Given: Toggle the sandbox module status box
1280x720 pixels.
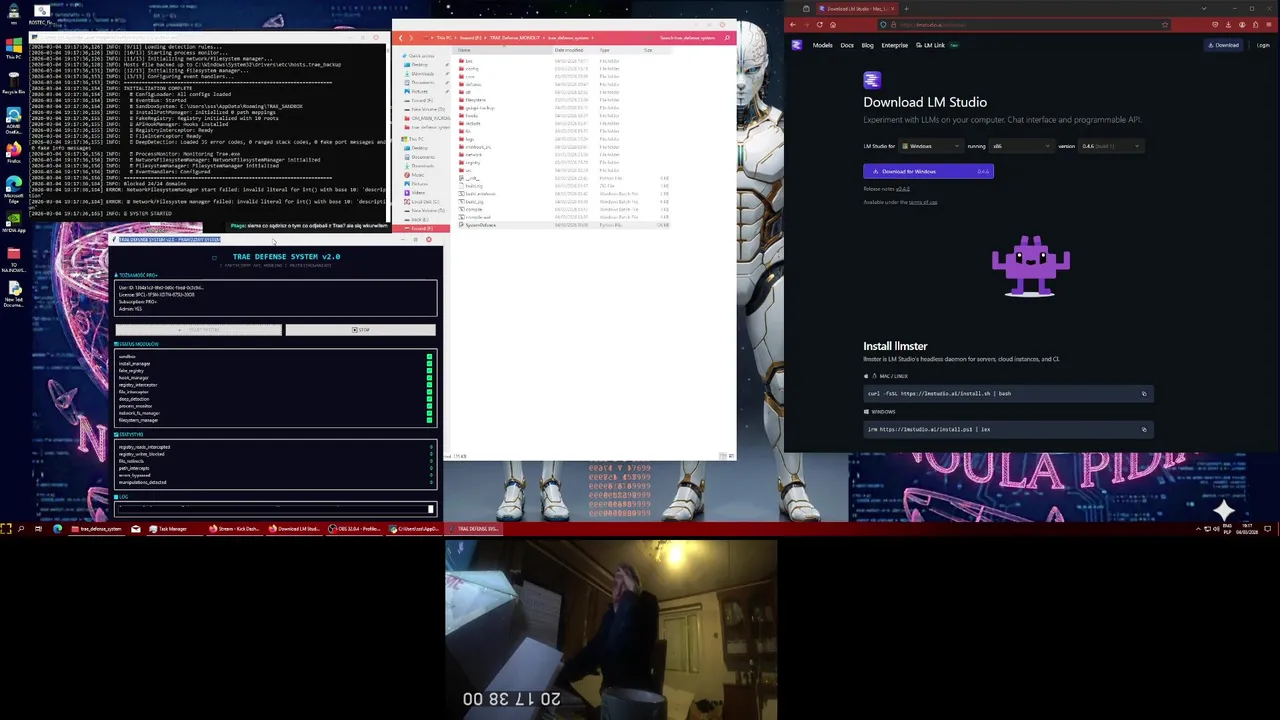Looking at the screenshot, I should tap(429, 356).
